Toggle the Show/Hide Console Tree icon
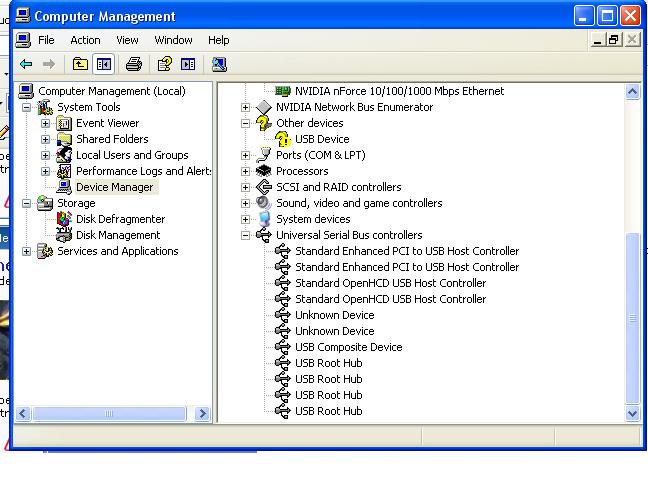648x482 pixels. point(103,64)
